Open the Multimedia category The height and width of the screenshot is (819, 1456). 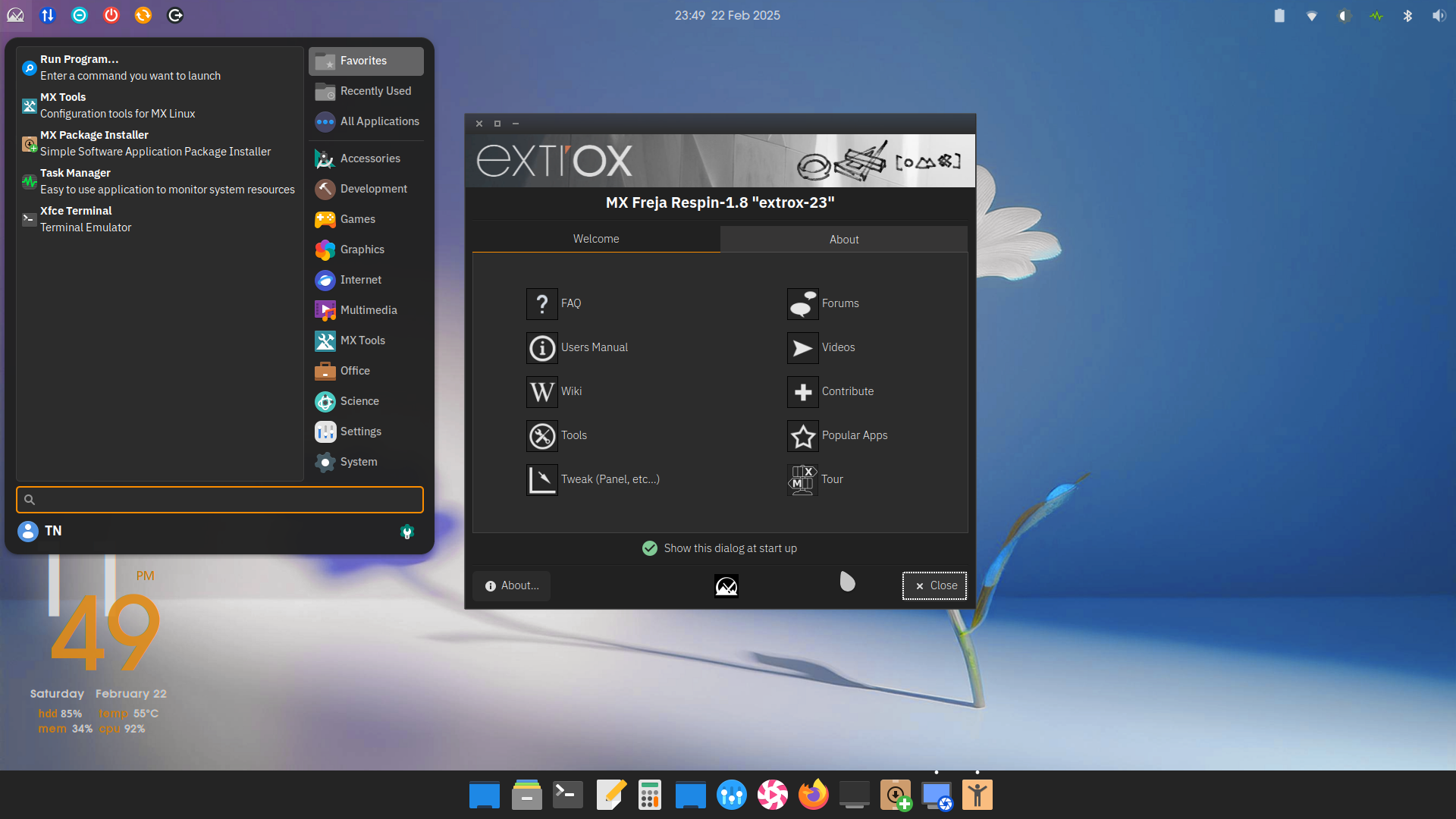366,310
